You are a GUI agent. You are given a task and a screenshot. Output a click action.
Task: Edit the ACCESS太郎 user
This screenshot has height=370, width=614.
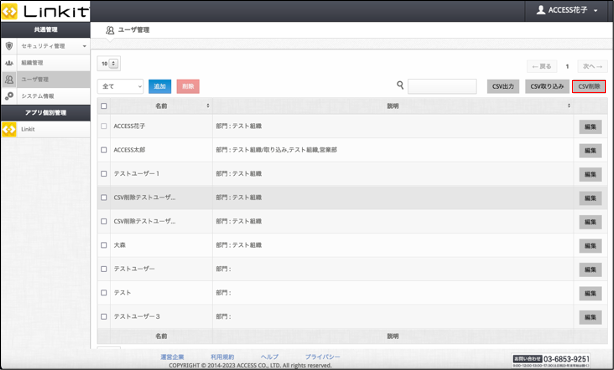590,151
